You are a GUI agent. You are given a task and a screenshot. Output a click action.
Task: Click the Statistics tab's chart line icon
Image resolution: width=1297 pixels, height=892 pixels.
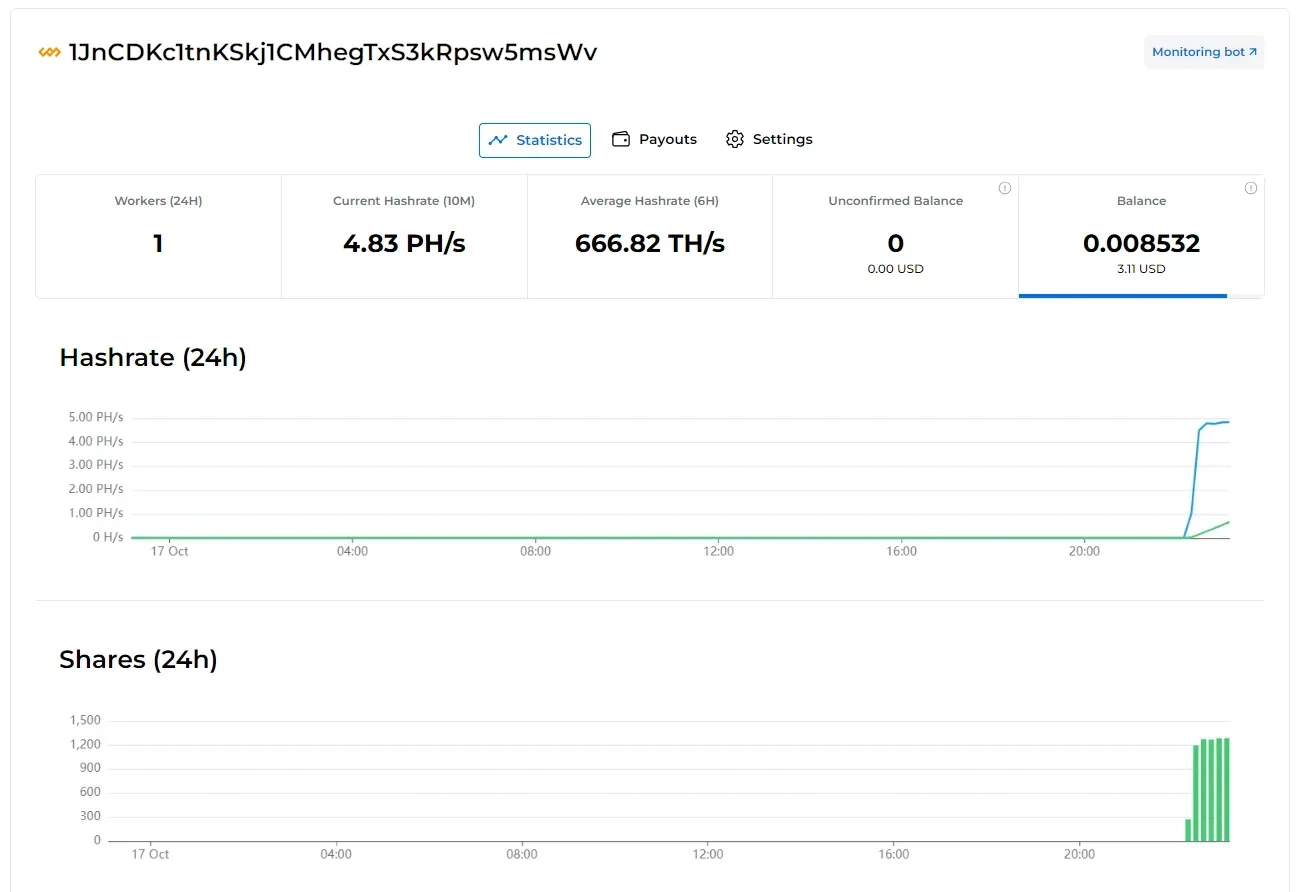pos(497,140)
